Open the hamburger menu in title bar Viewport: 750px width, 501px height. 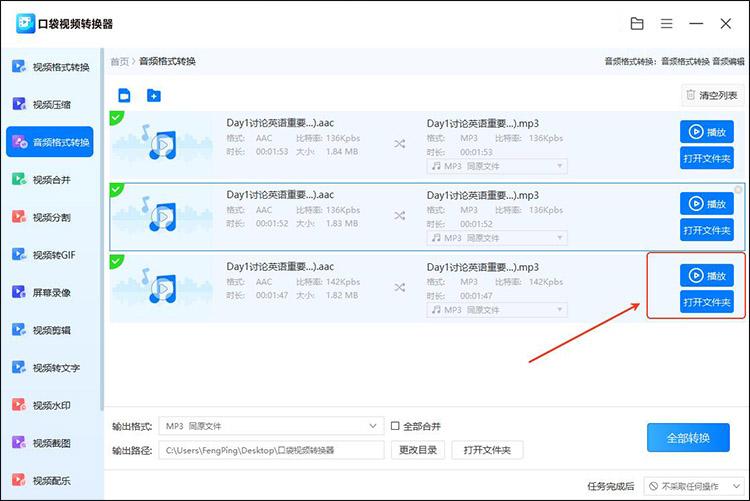click(667, 23)
